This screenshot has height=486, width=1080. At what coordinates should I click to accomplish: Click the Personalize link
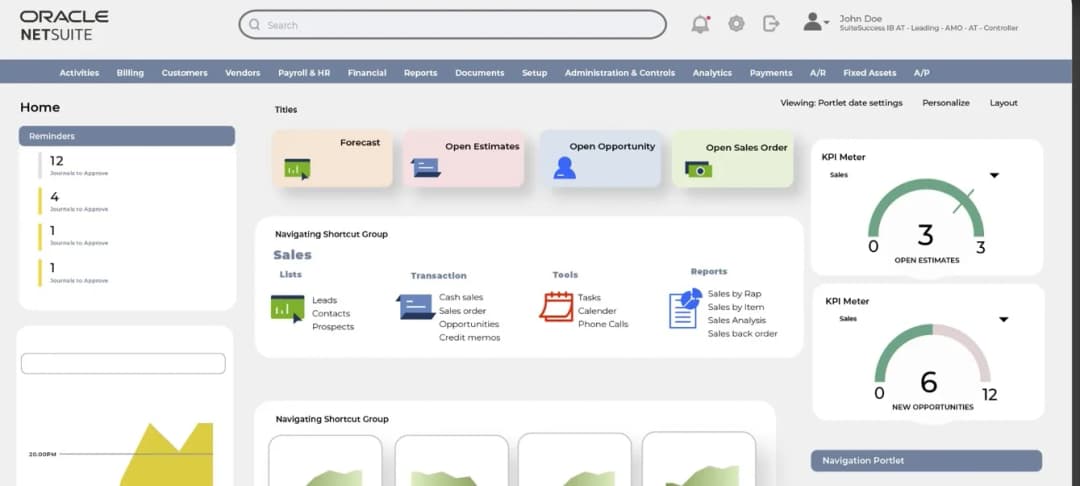click(946, 103)
